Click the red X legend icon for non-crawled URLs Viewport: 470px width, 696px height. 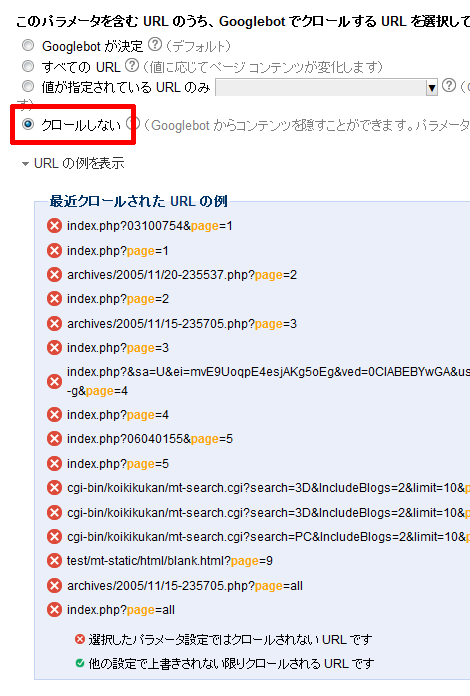[80, 639]
